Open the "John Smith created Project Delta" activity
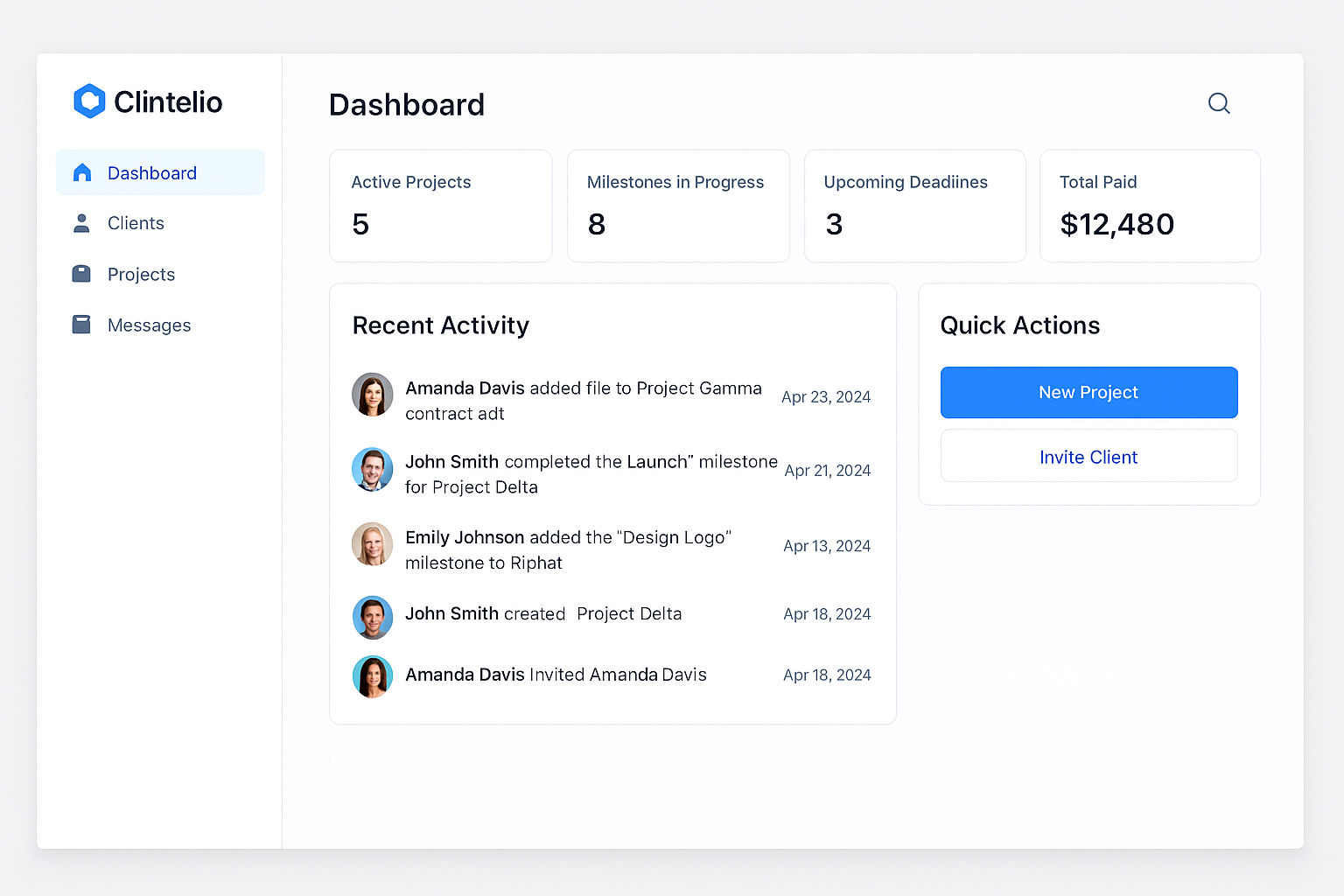This screenshot has width=1344, height=896. 543,614
